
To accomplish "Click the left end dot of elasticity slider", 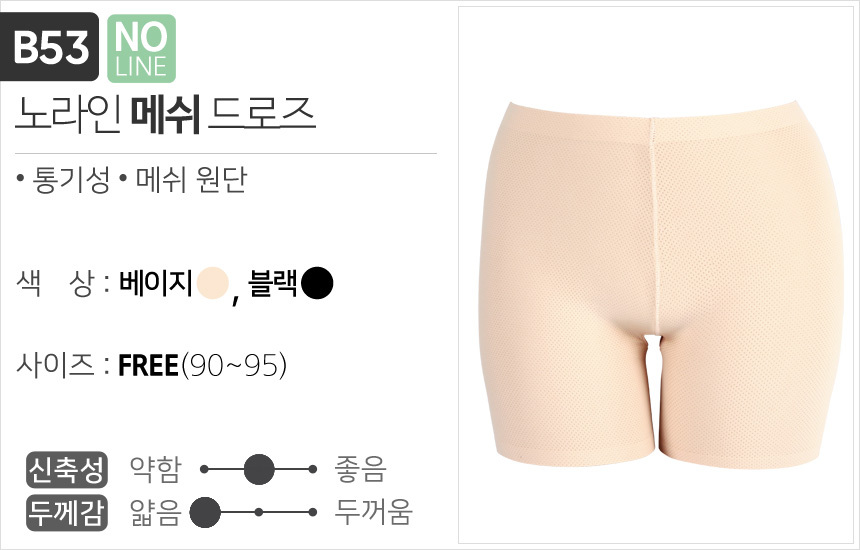I will (205, 469).
